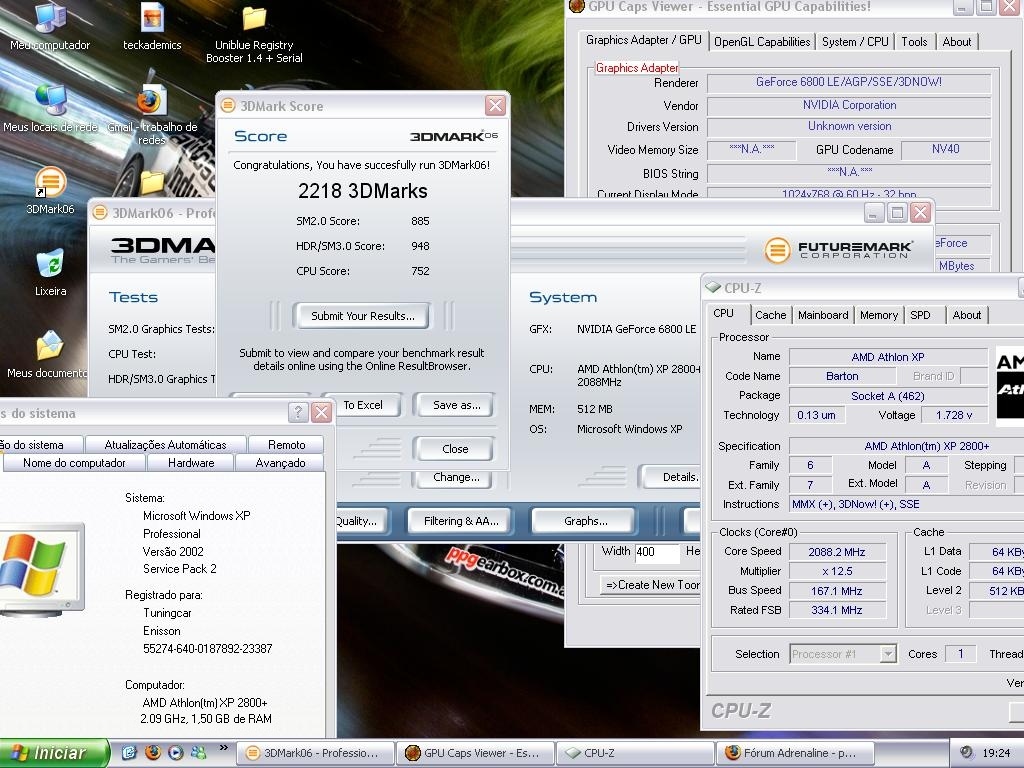Select Cache tab in CPU-Z
The image size is (1024, 768).
click(771, 315)
